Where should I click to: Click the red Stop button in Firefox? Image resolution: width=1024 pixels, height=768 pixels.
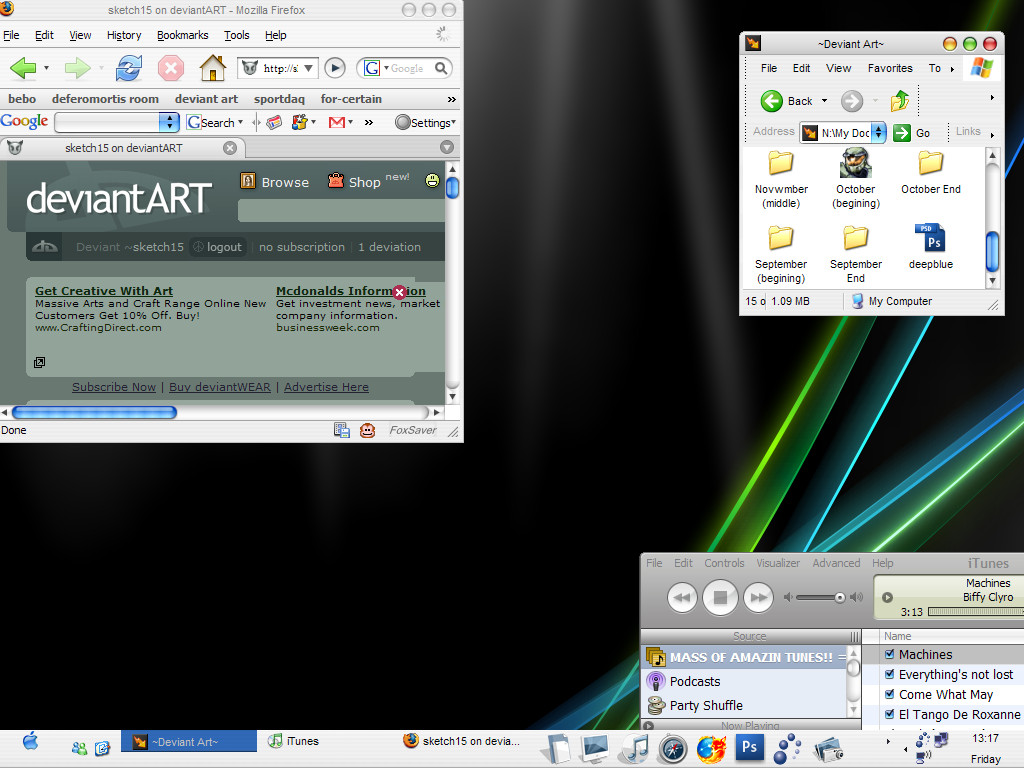point(171,68)
